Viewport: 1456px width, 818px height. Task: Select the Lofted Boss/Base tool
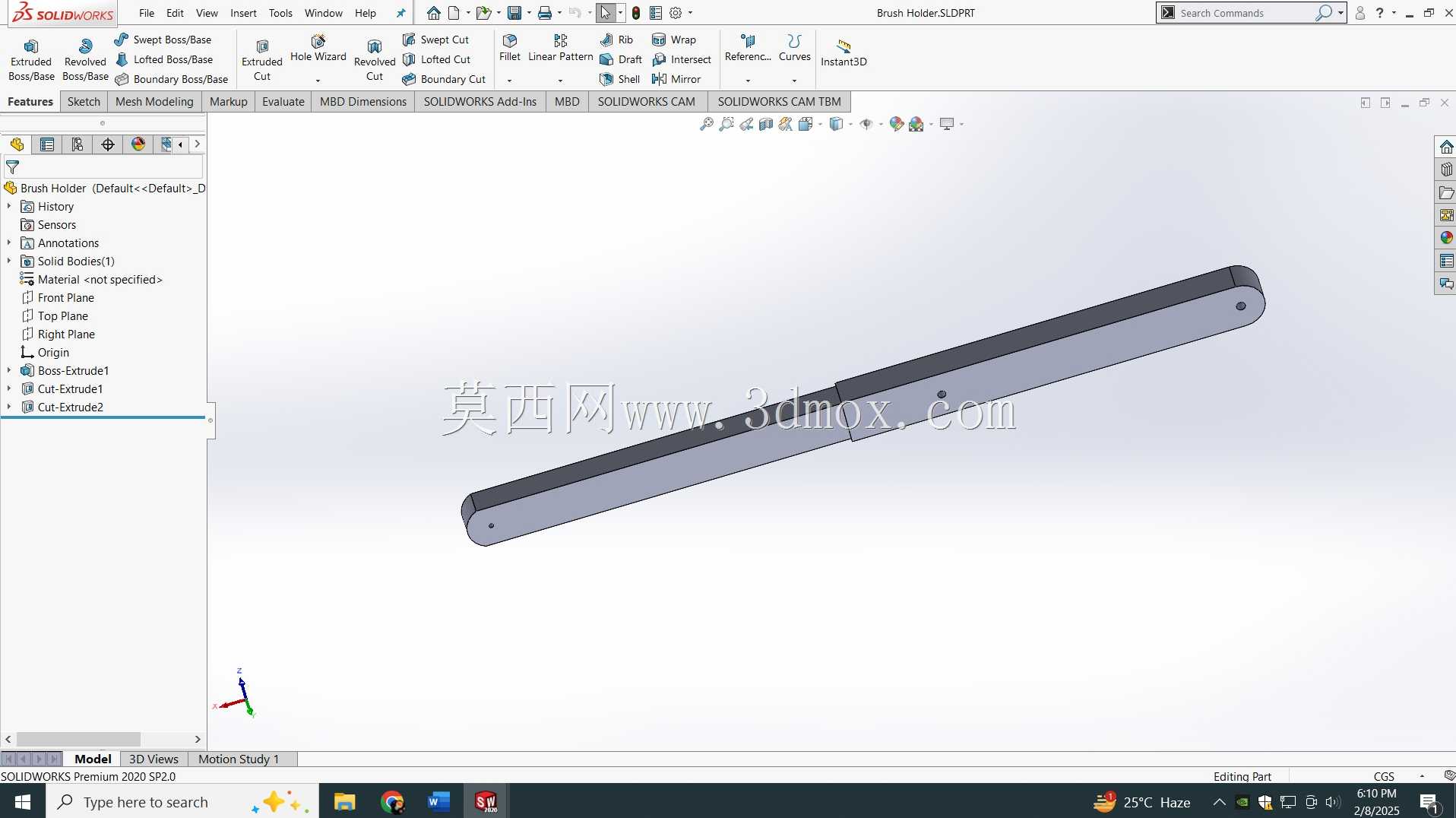(x=164, y=59)
